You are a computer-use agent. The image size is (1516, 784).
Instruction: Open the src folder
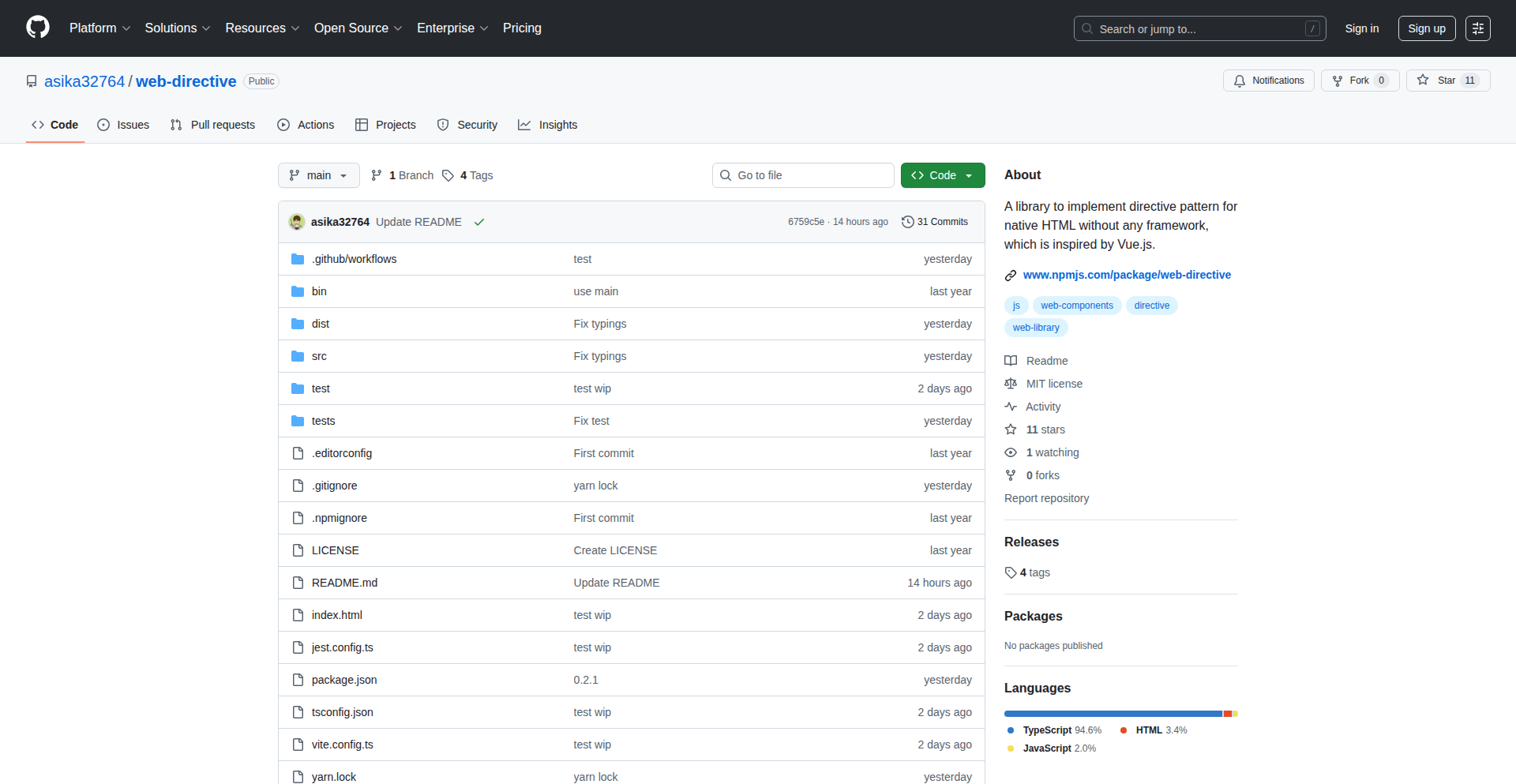click(x=319, y=356)
